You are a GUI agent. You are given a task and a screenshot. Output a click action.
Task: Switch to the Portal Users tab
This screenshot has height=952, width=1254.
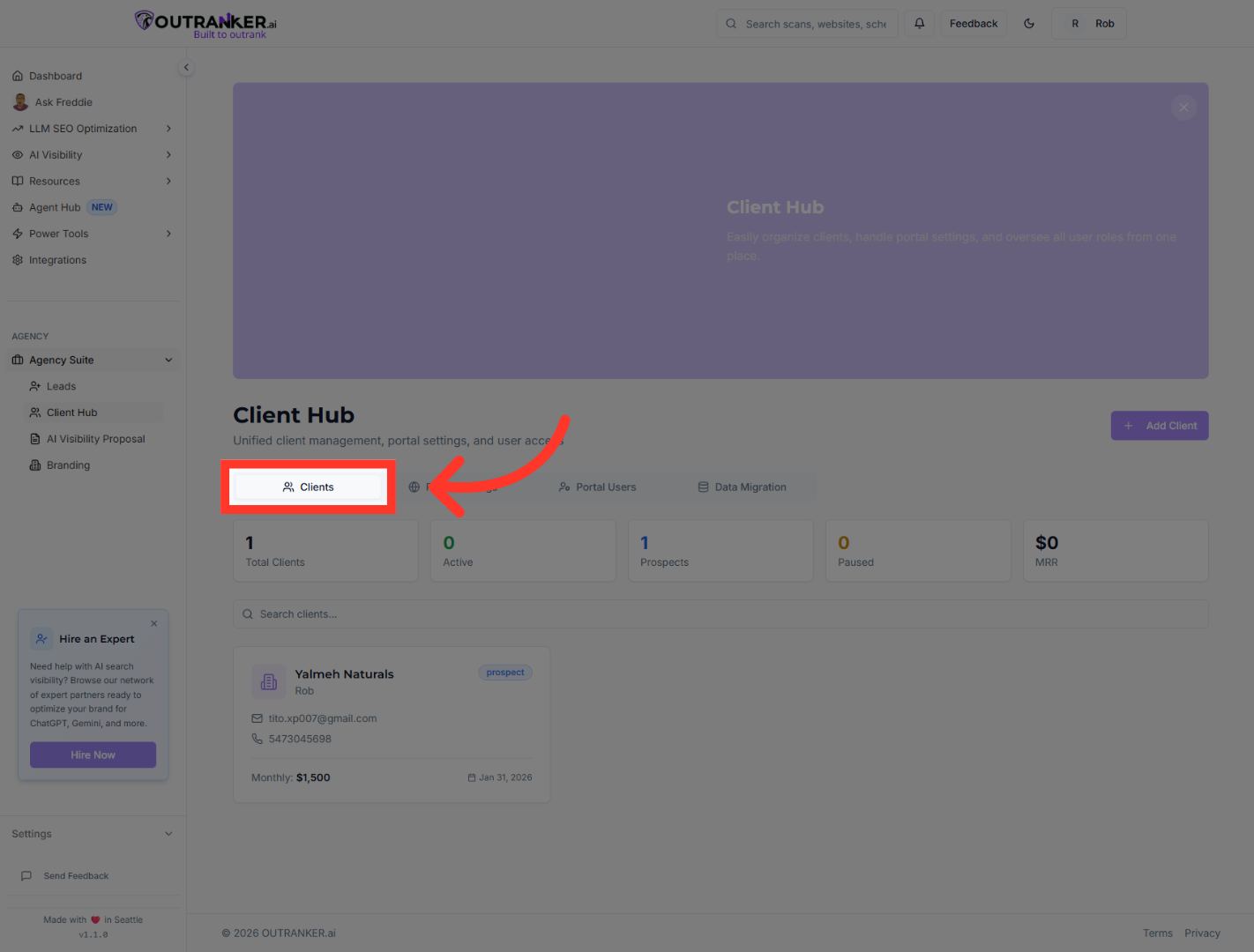point(597,487)
